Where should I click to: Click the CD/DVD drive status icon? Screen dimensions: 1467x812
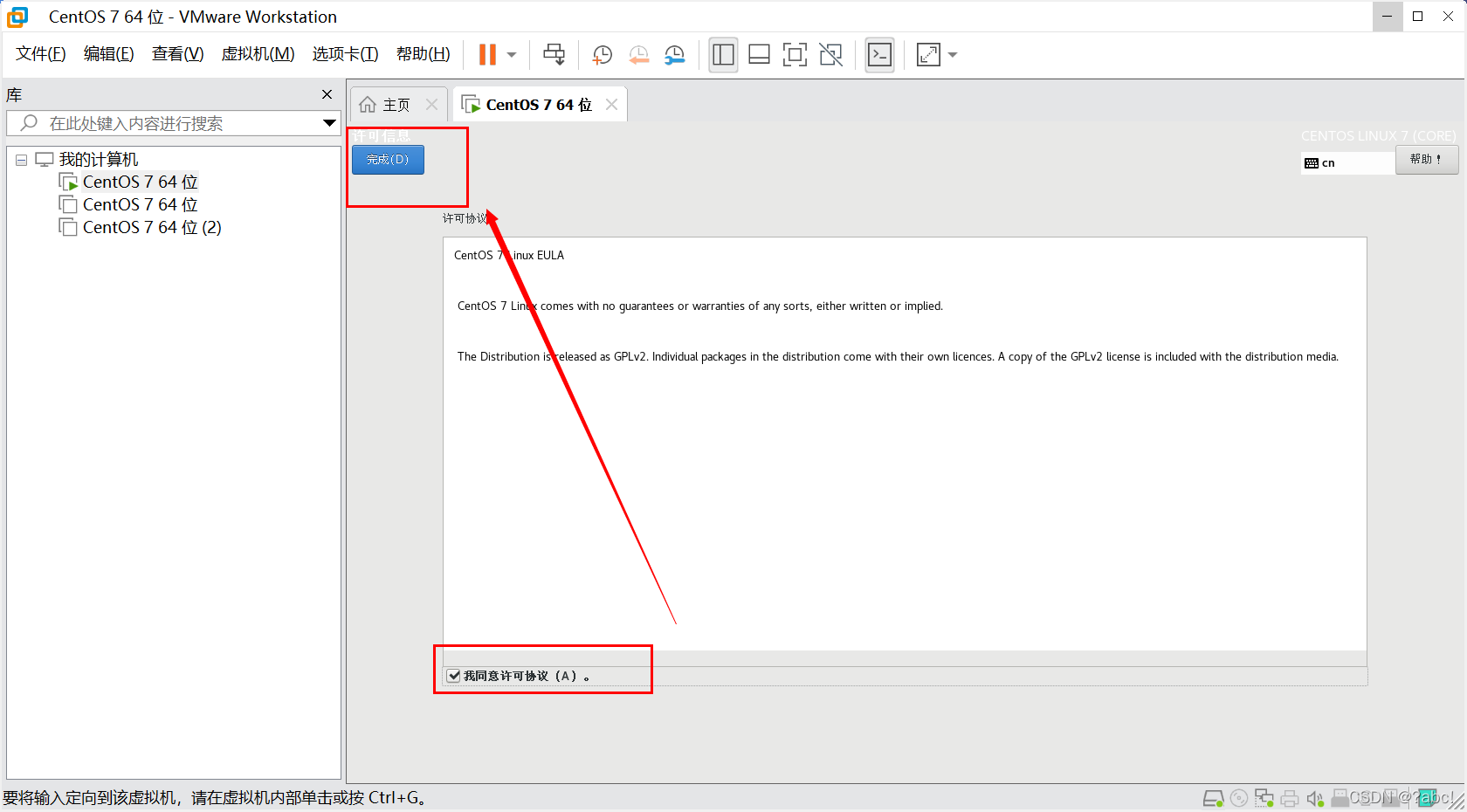click(x=1238, y=798)
